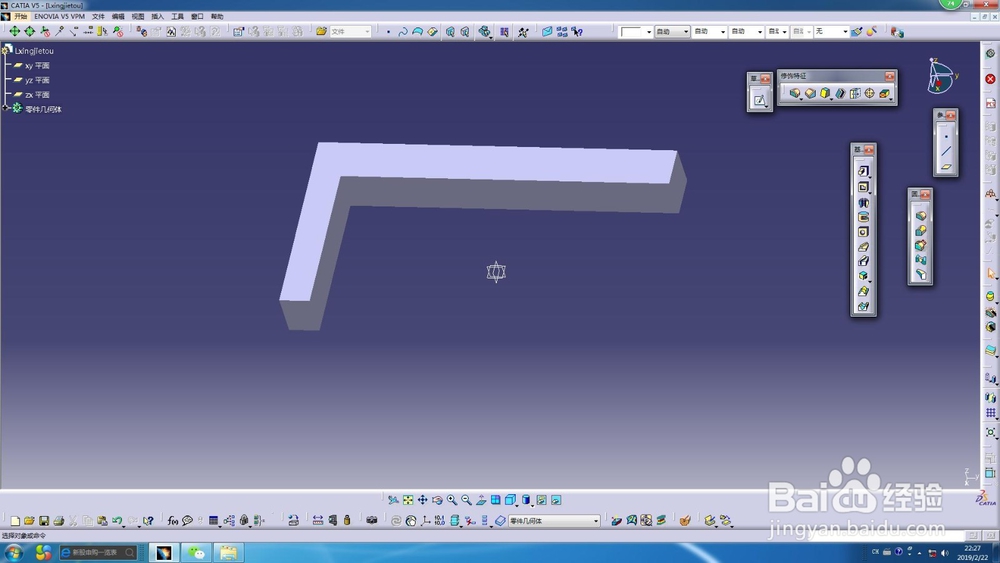The image size is (1000, 563).
Task: Close the 修饰特征 floating toolbar
Action: tap(889, 76)
